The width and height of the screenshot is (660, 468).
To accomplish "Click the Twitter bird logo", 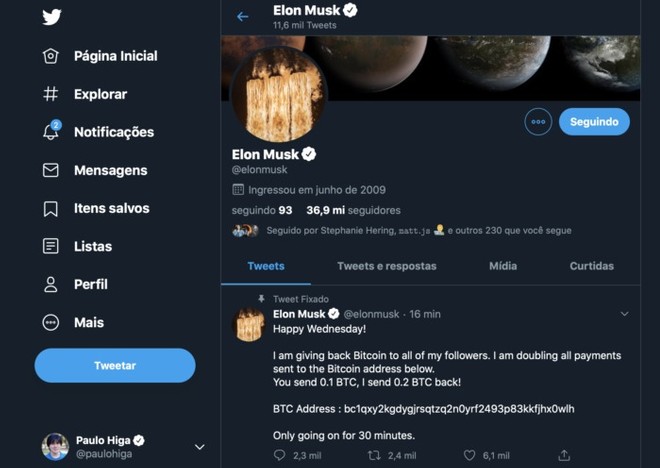I will click(x=51, y=17).
